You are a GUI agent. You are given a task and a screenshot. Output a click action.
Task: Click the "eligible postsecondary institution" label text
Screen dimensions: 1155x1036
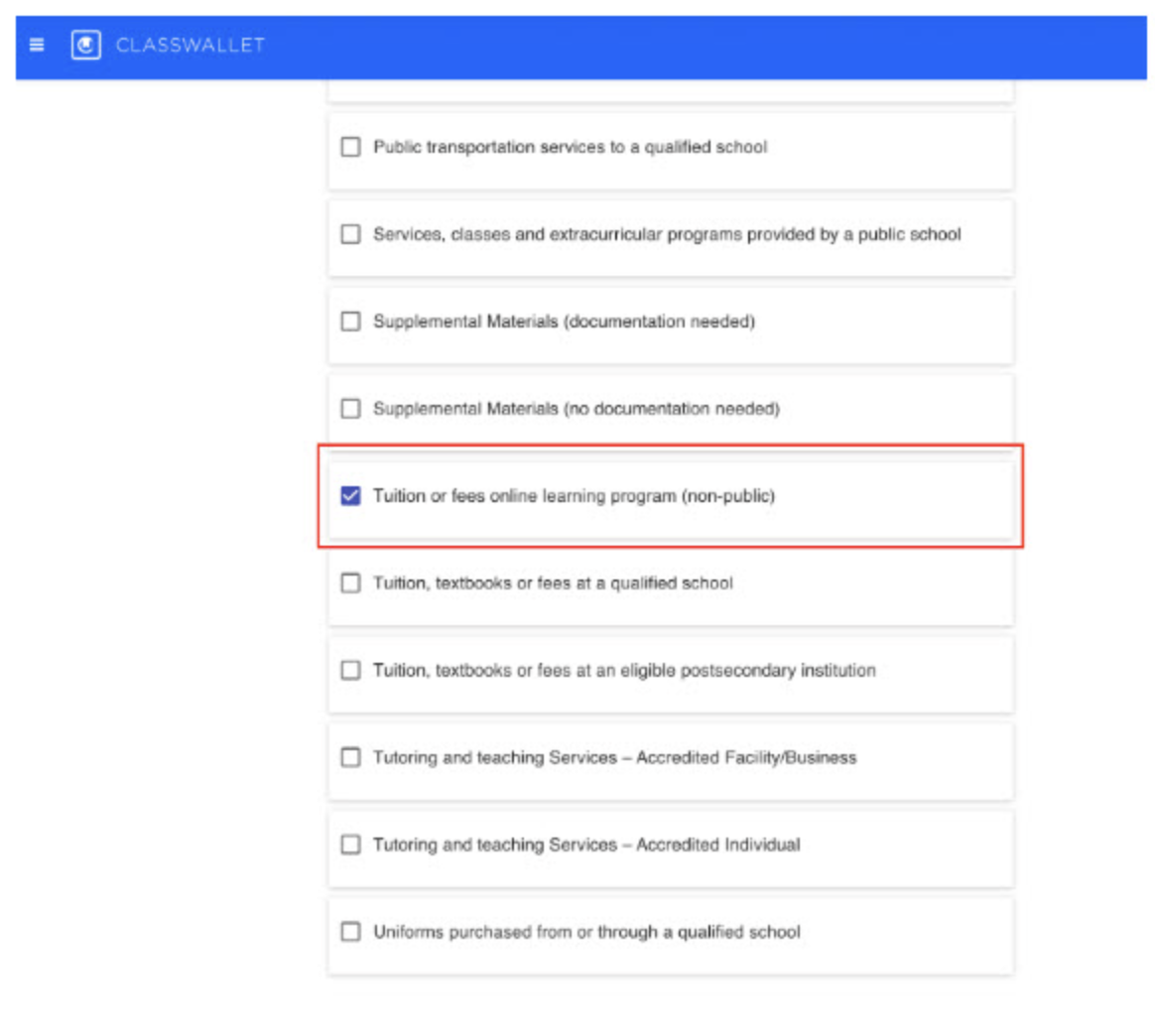click(624, 670)
